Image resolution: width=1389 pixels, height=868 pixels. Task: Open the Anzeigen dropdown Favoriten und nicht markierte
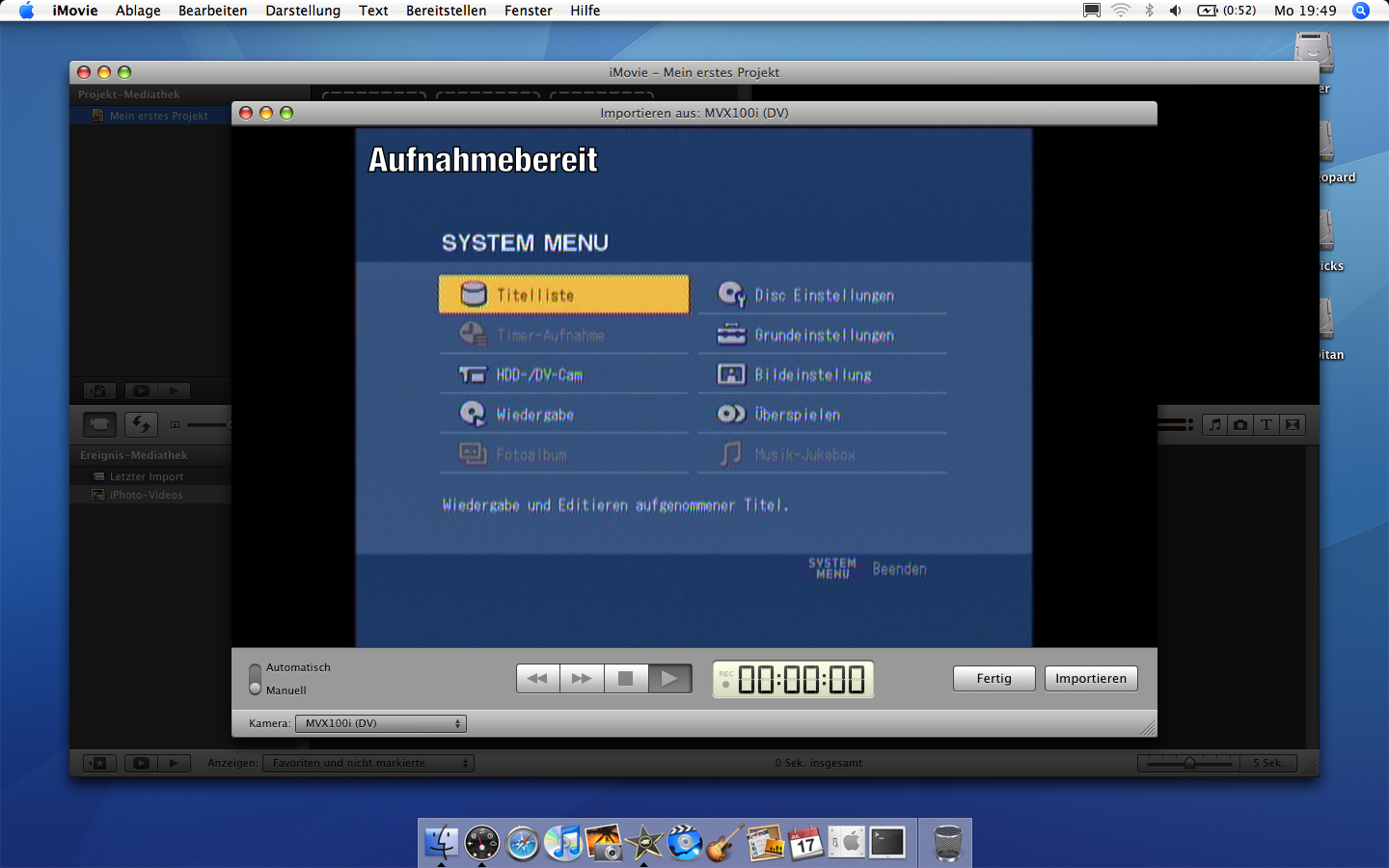(368, 763)
